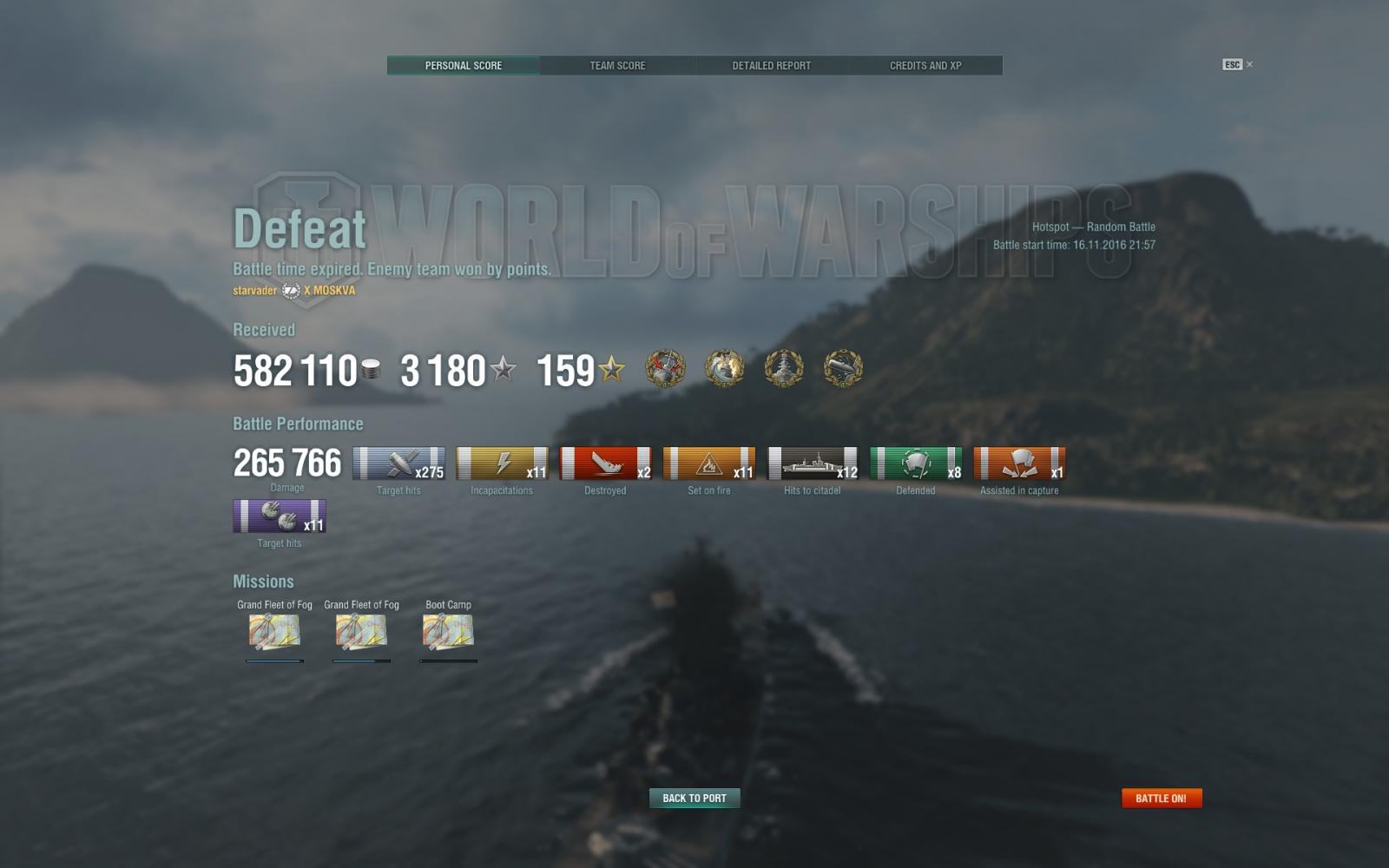Open the Boot Camp mission thumbnail
1389x868 pixels.
[448, 632]
